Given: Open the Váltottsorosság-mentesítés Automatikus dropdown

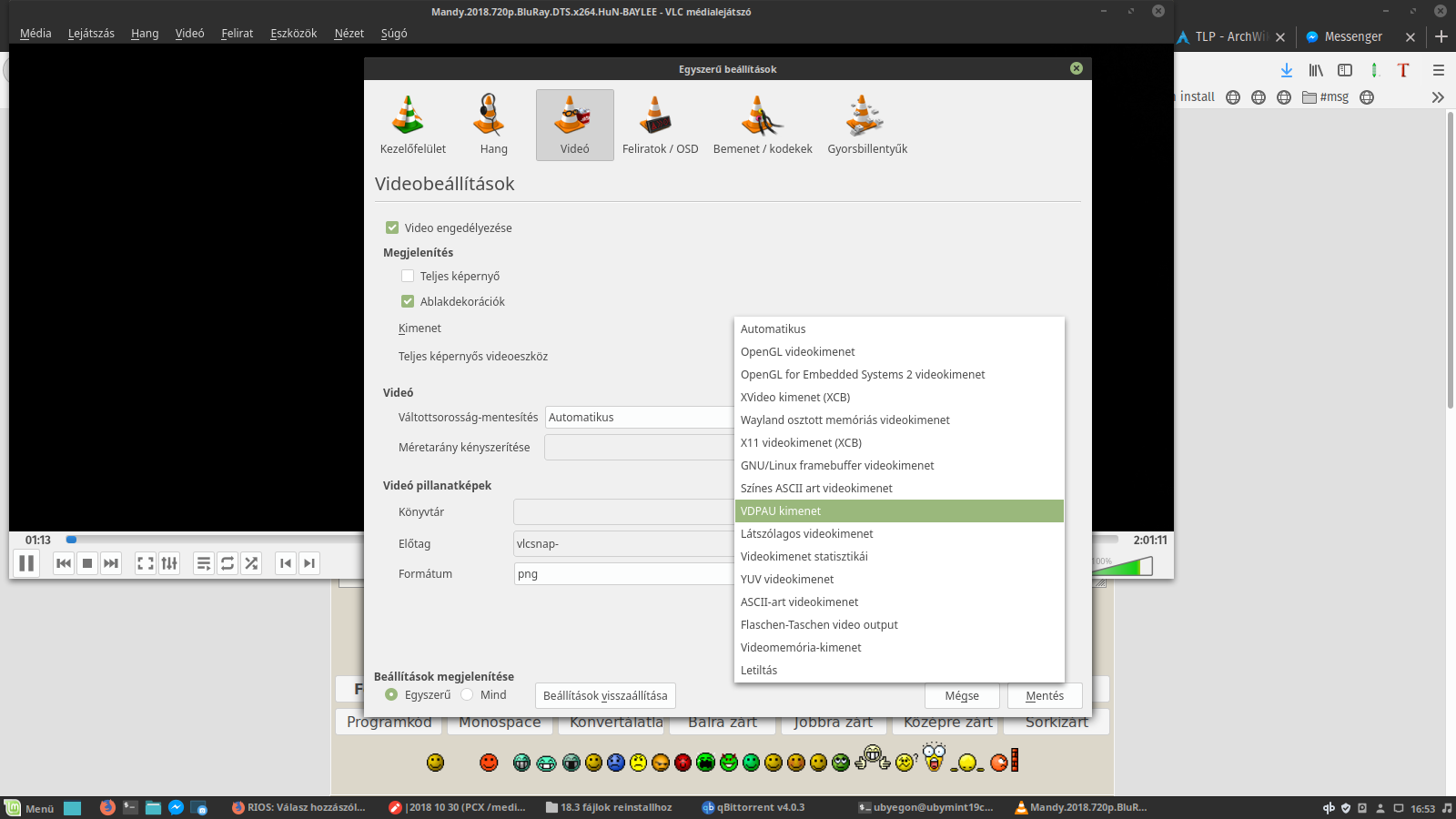Looking at the screenshot, I should click(639, 418).
